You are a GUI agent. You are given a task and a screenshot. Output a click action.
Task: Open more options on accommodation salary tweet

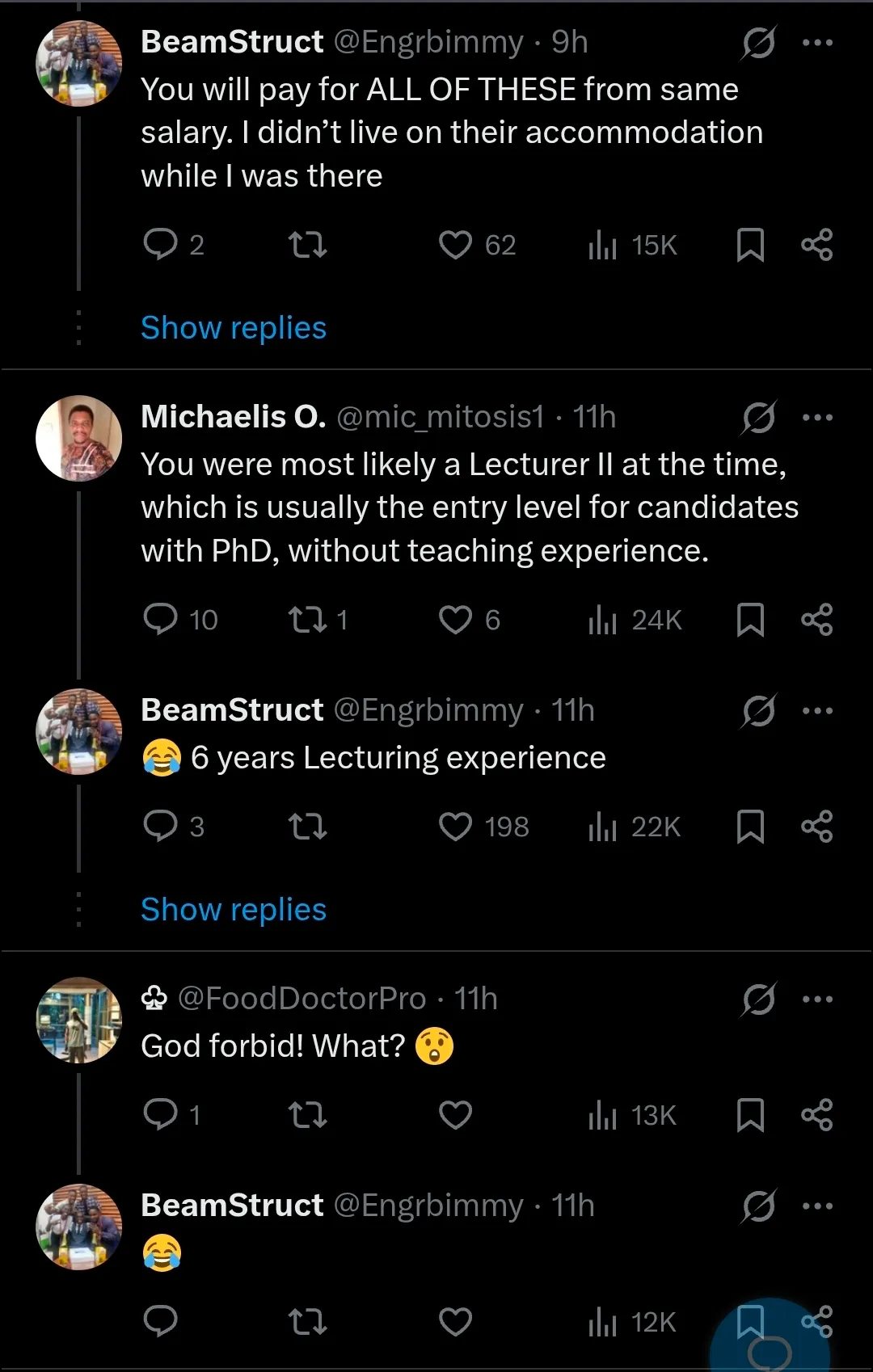tap(817, 43)
